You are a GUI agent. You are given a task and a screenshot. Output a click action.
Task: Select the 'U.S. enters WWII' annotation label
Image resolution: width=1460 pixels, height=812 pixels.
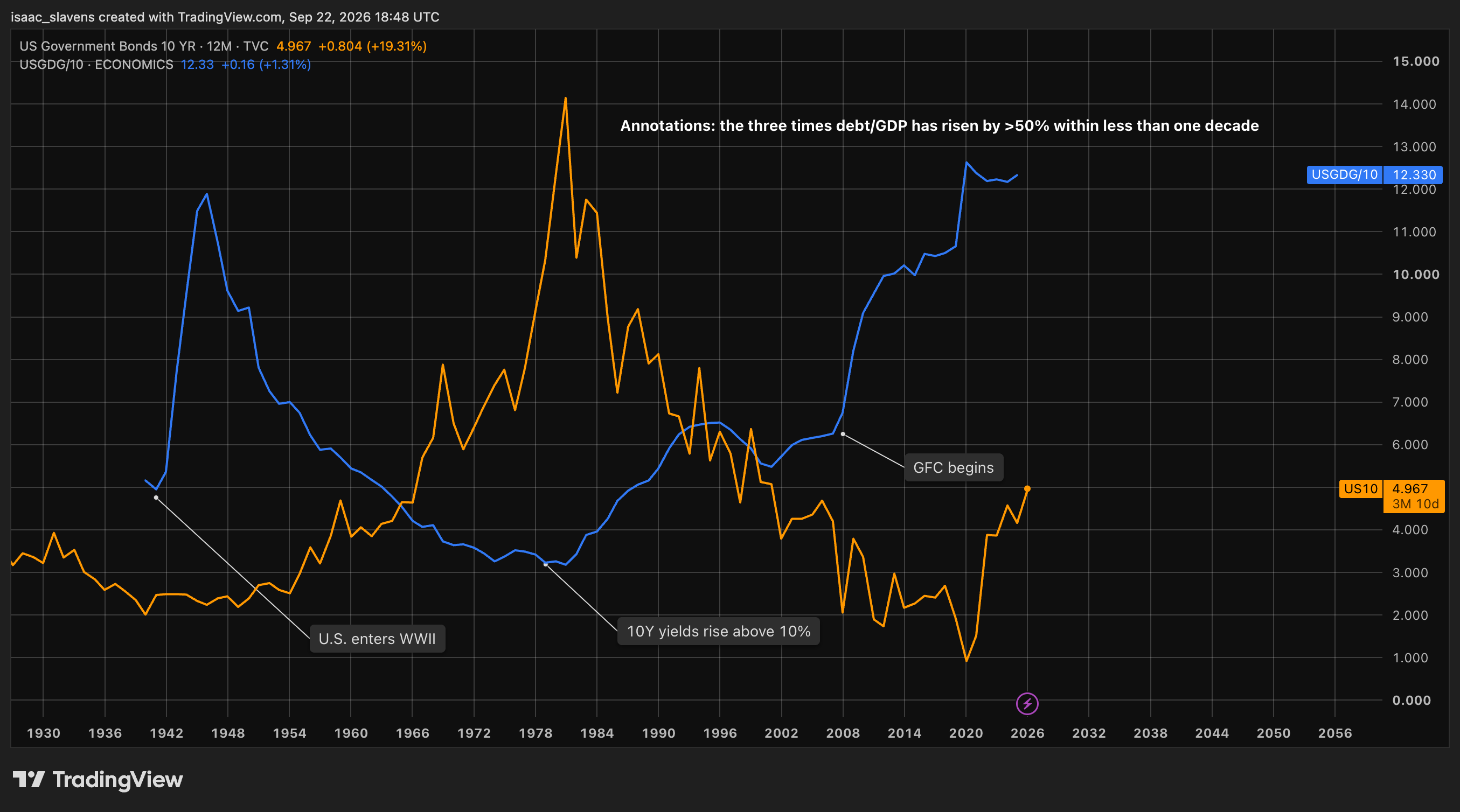click(378, 639)
